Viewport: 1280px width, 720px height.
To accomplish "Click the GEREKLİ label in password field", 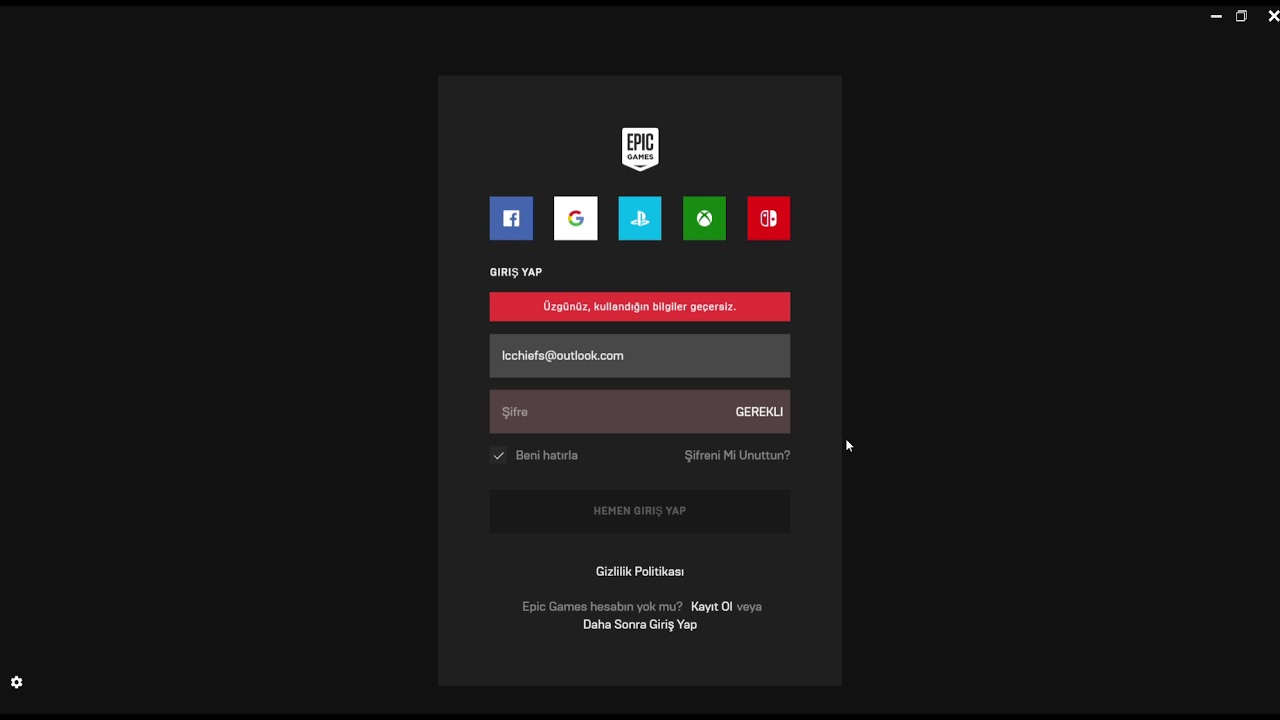I will pos(759,412).
